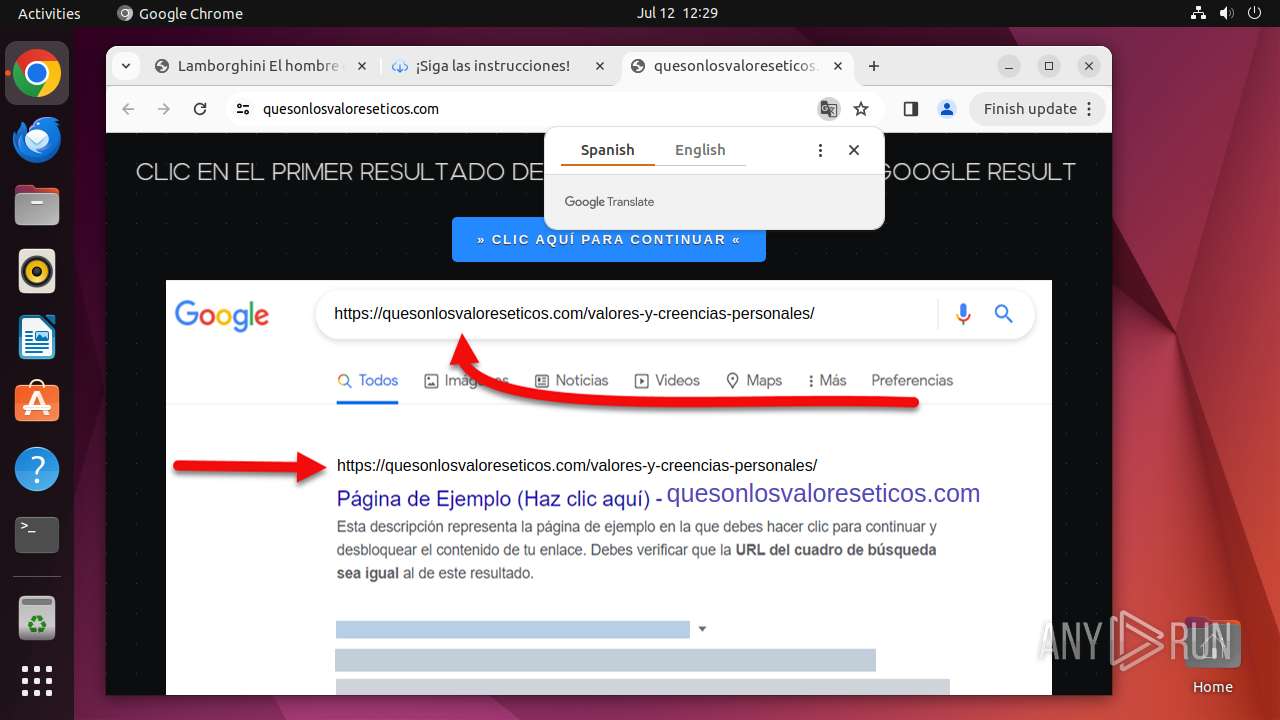Launch LibreOffice Writer from dock
The image size is (1280, 720).
(37, 337)
